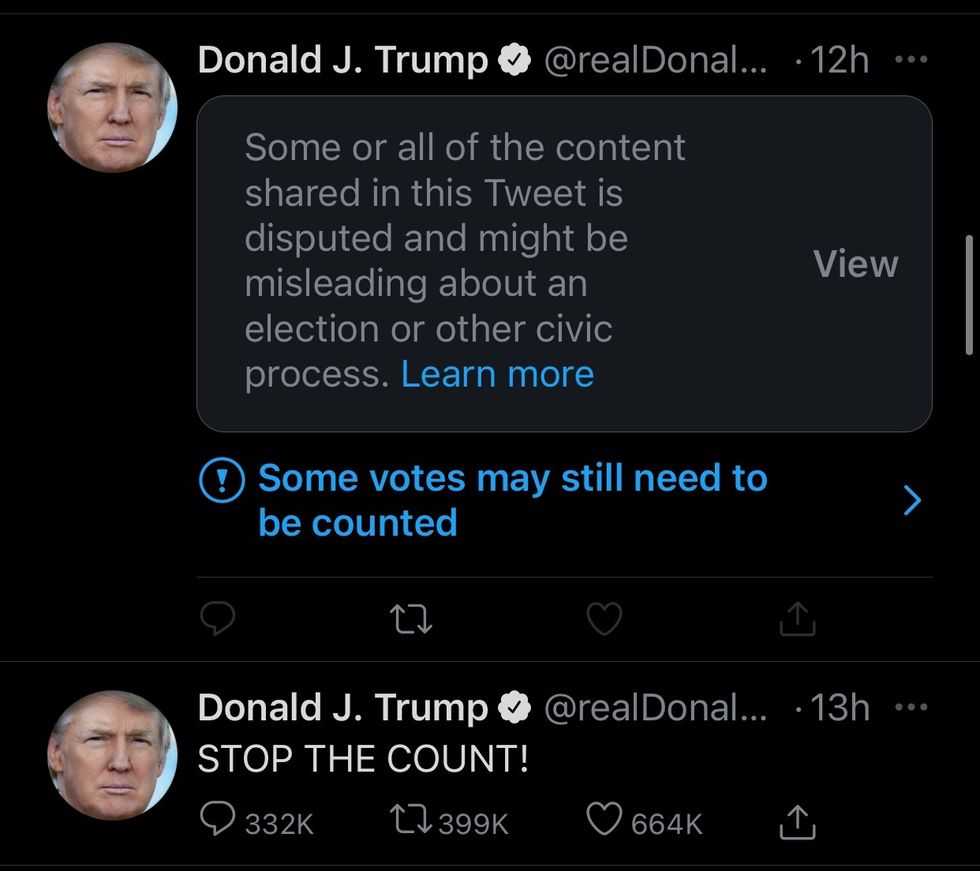
Task: Click the scrollbar on the right edge
Action: click(x=968, y=295)
